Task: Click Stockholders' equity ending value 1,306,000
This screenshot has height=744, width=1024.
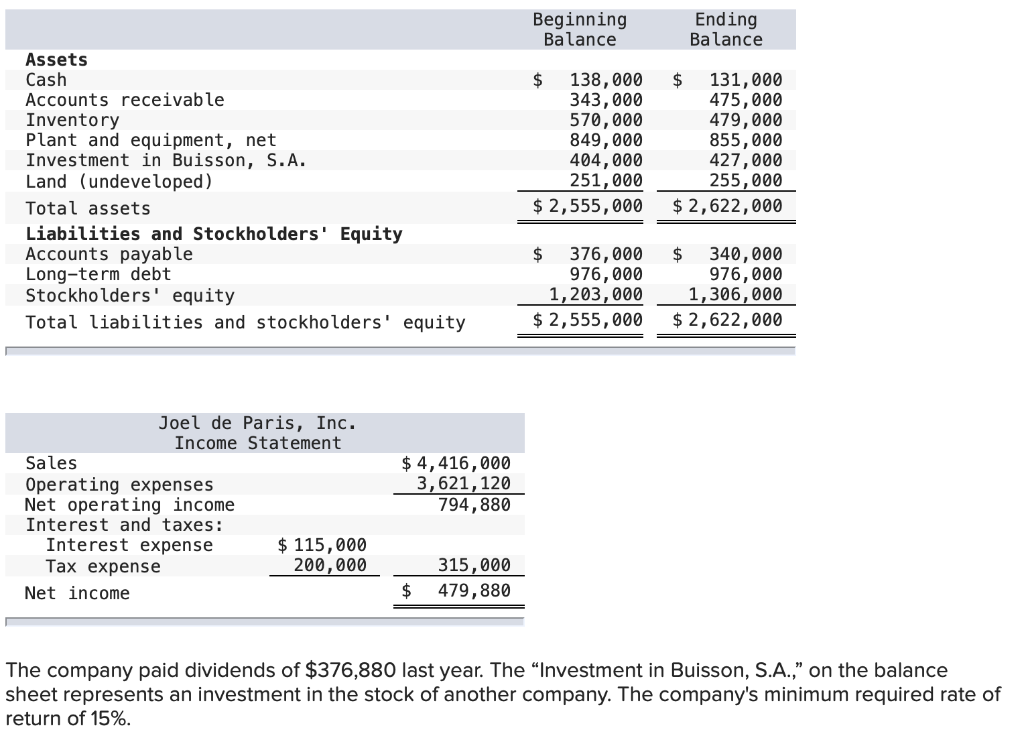Action: [x=735, y=295]
